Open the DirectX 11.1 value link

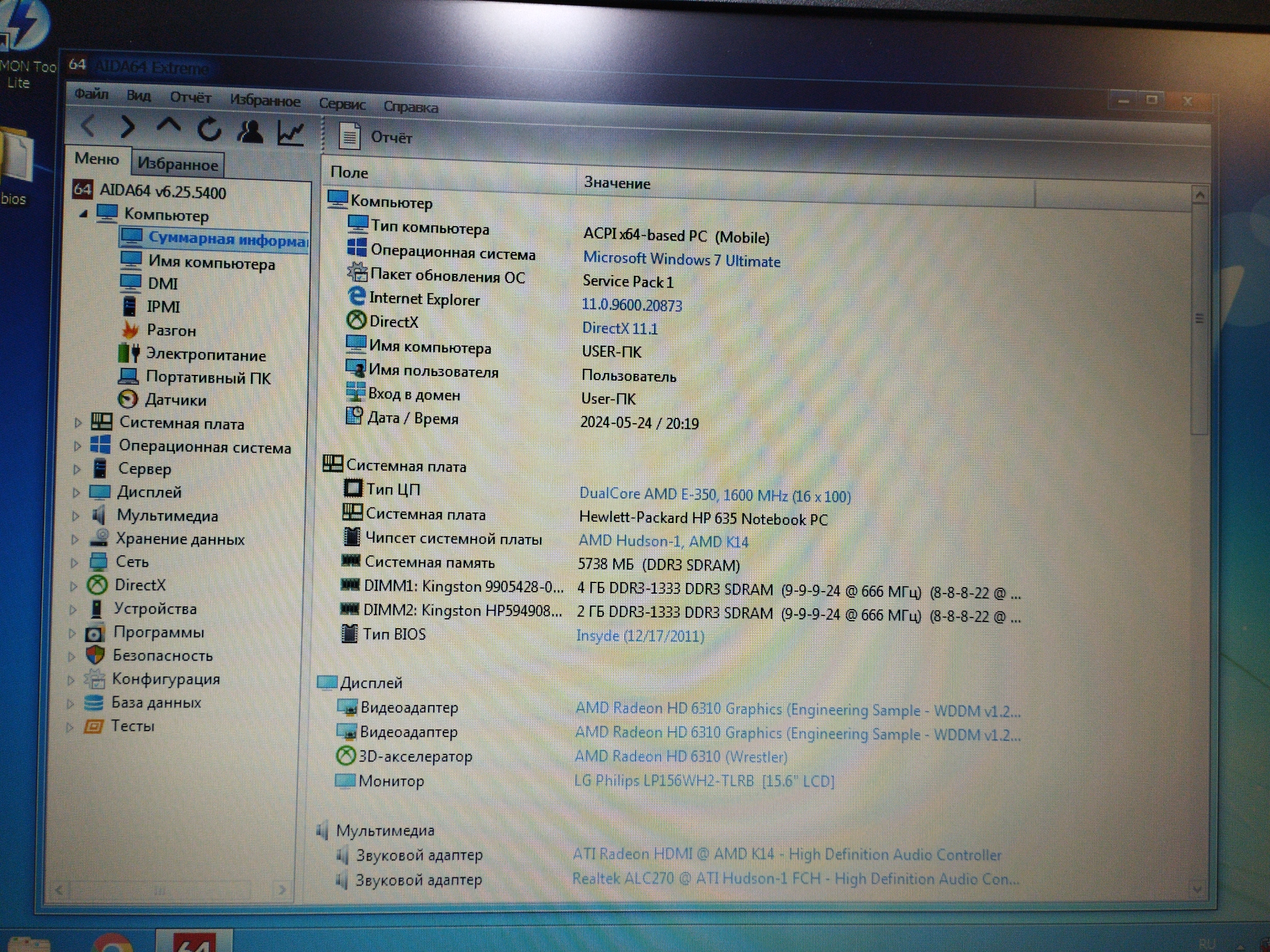point(620,328)
